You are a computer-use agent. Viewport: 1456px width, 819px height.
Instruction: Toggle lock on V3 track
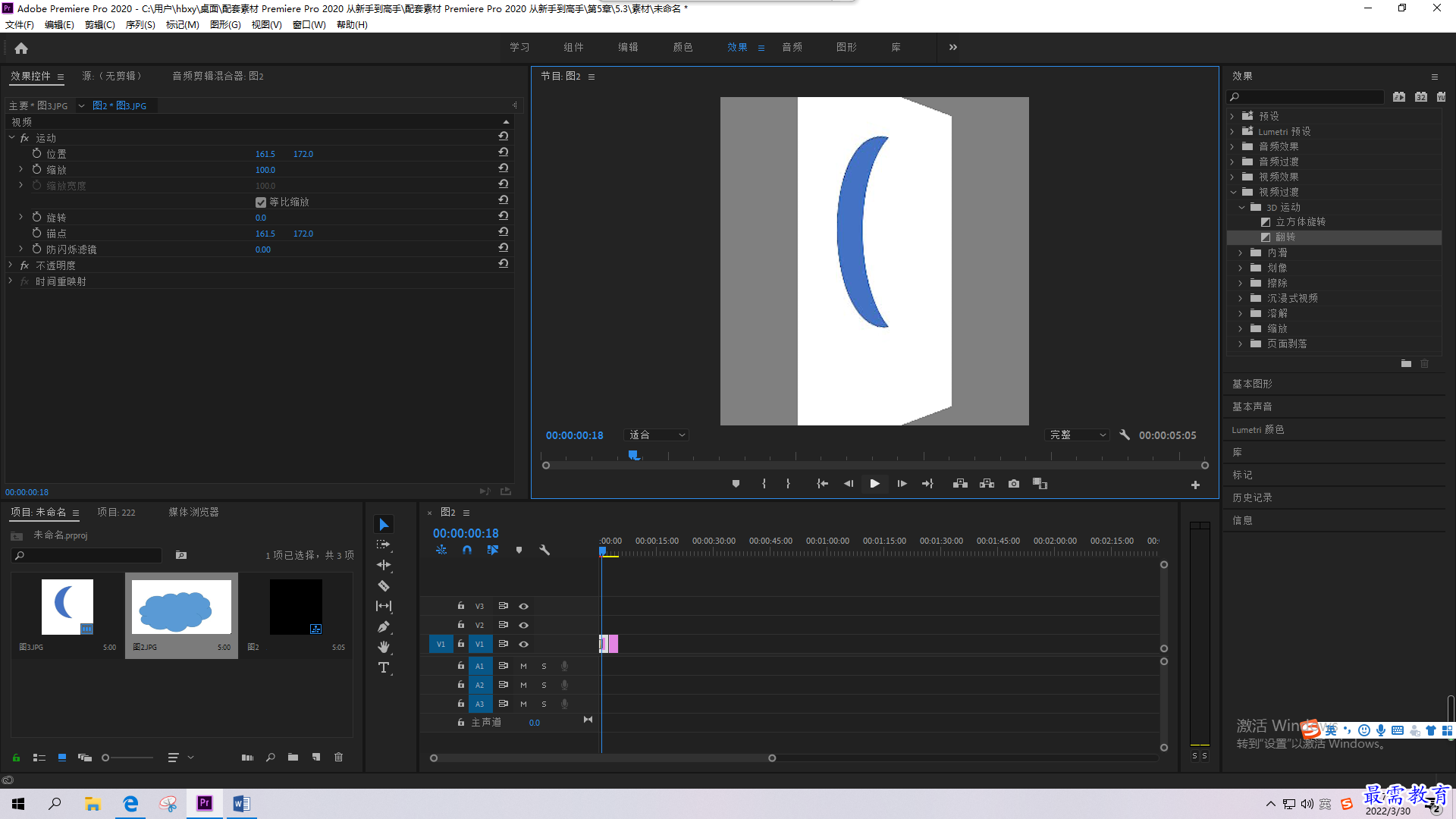460,606
